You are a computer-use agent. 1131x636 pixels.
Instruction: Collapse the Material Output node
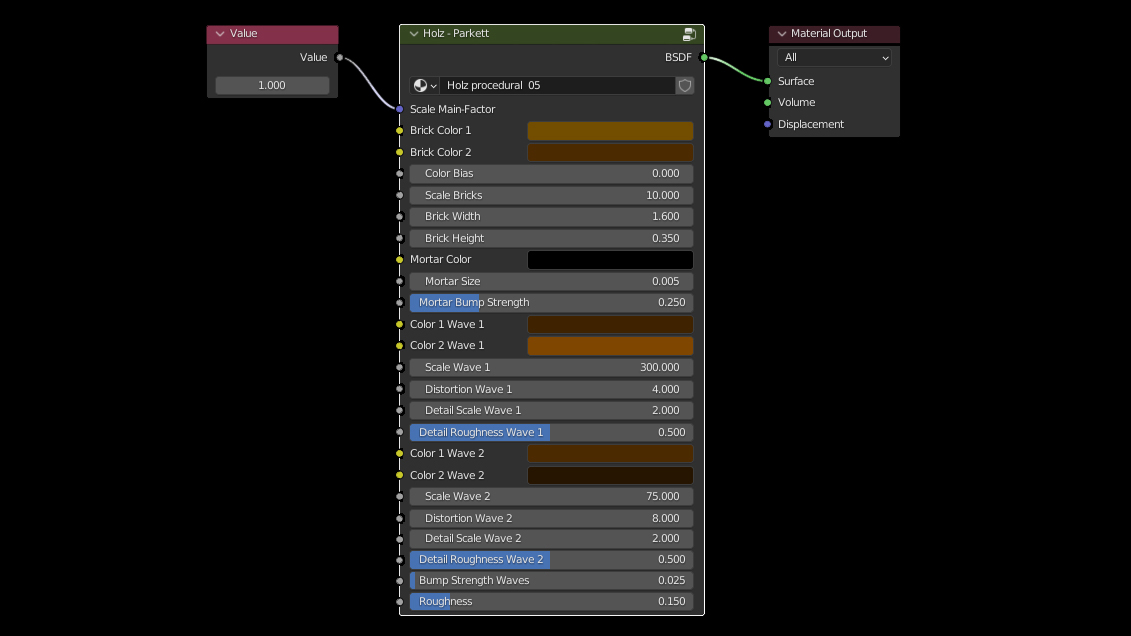click(782, 34)
